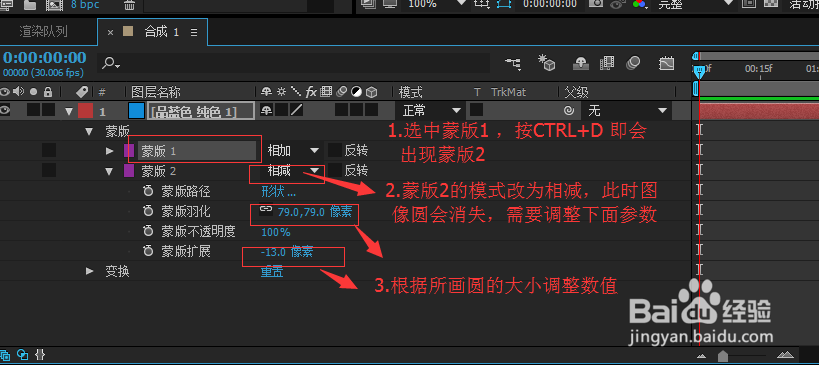Click the purple color swatch of 蒙版 1
Screen dimensions: 819x365
click(x=129, y=151)
